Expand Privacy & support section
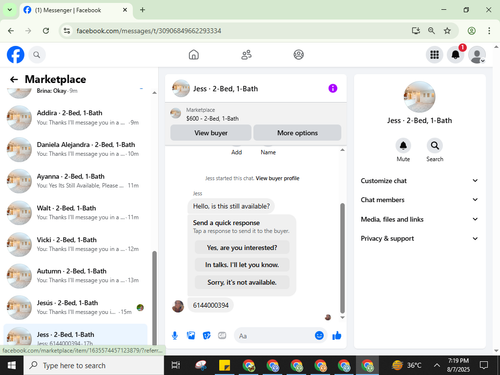 click(419, 238)
